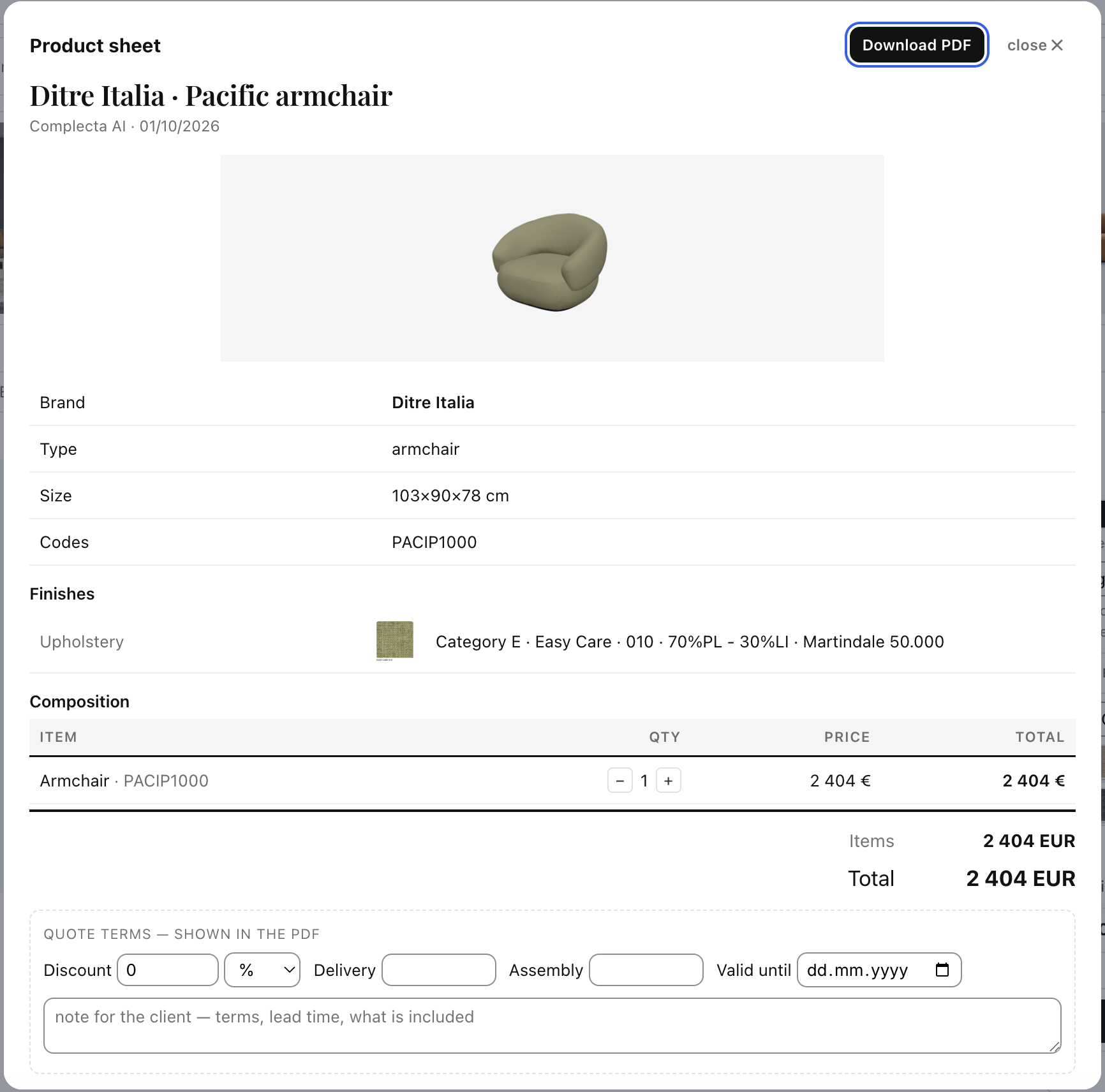Click the Total 2 404 EUR amount

pos(1021,878)
